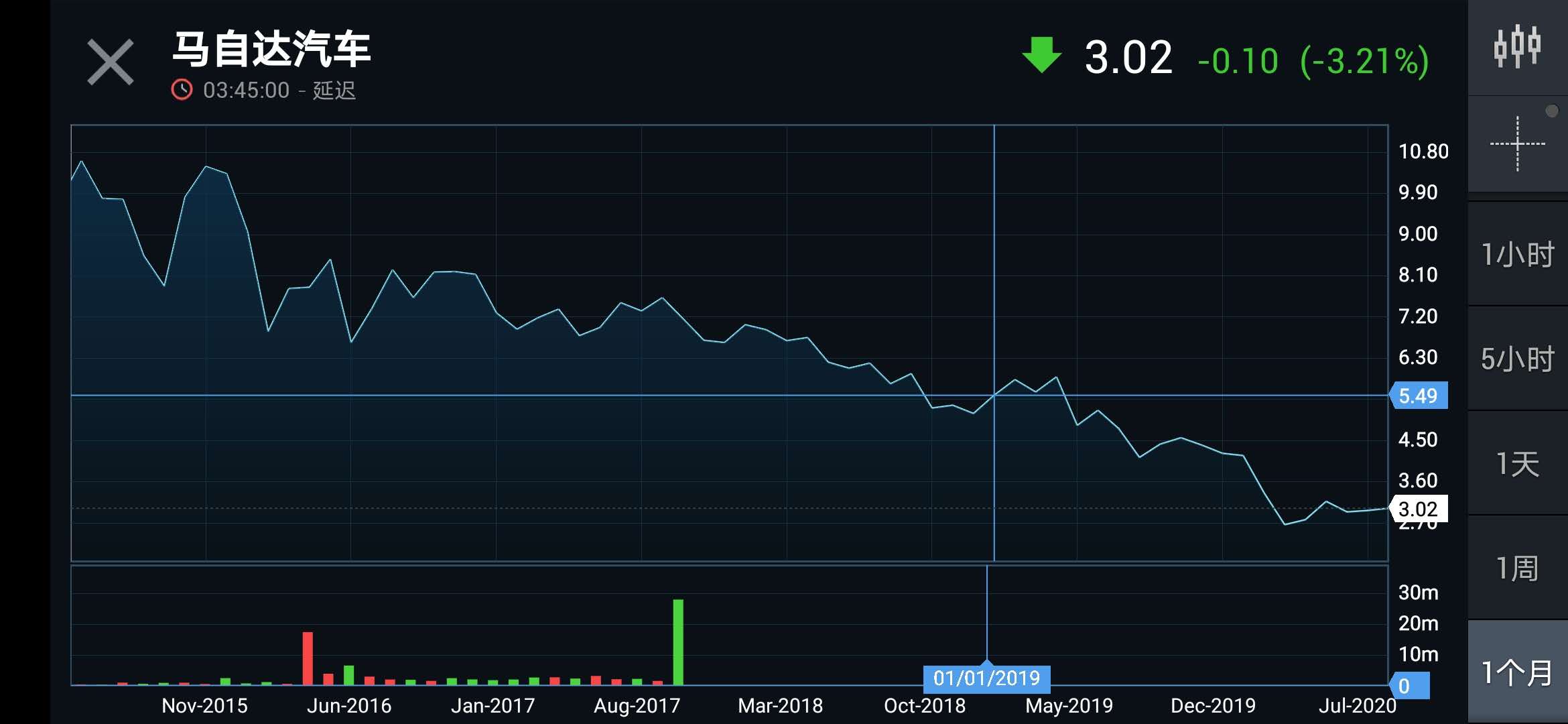The image size is (1568, 724).
Task: Select the 5小时 timeframe
Action: pos(1518,359)
